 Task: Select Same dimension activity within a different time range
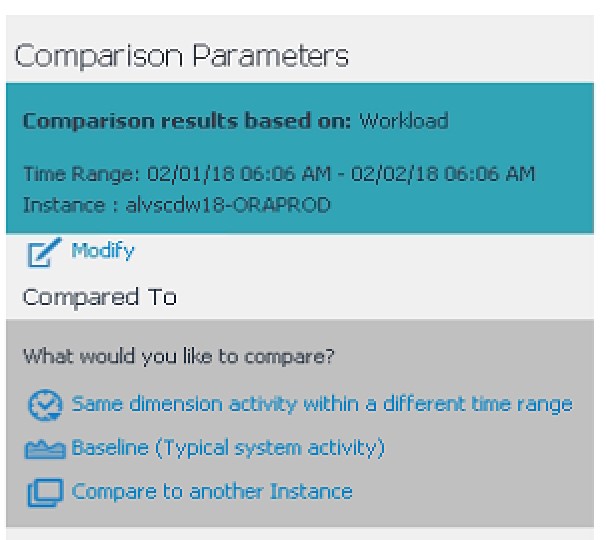(322, 404)
